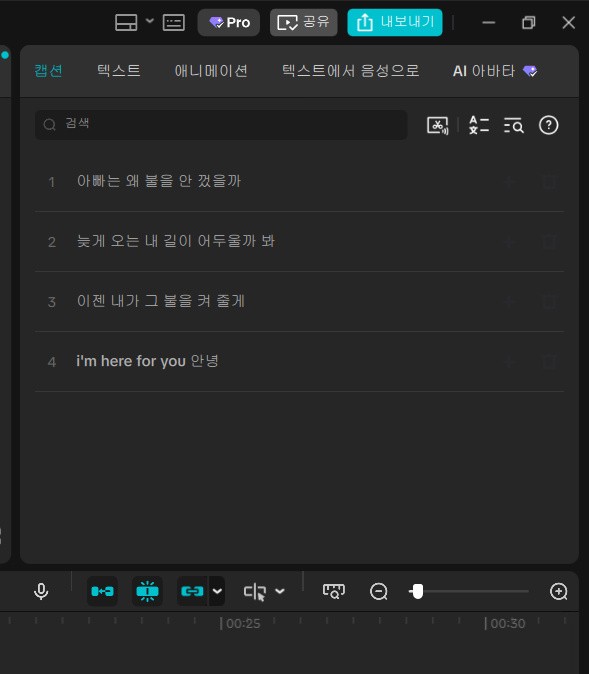The height and width of the screenshot is (674, 589).
Task: Close the application window
Action: coord(568,22)
